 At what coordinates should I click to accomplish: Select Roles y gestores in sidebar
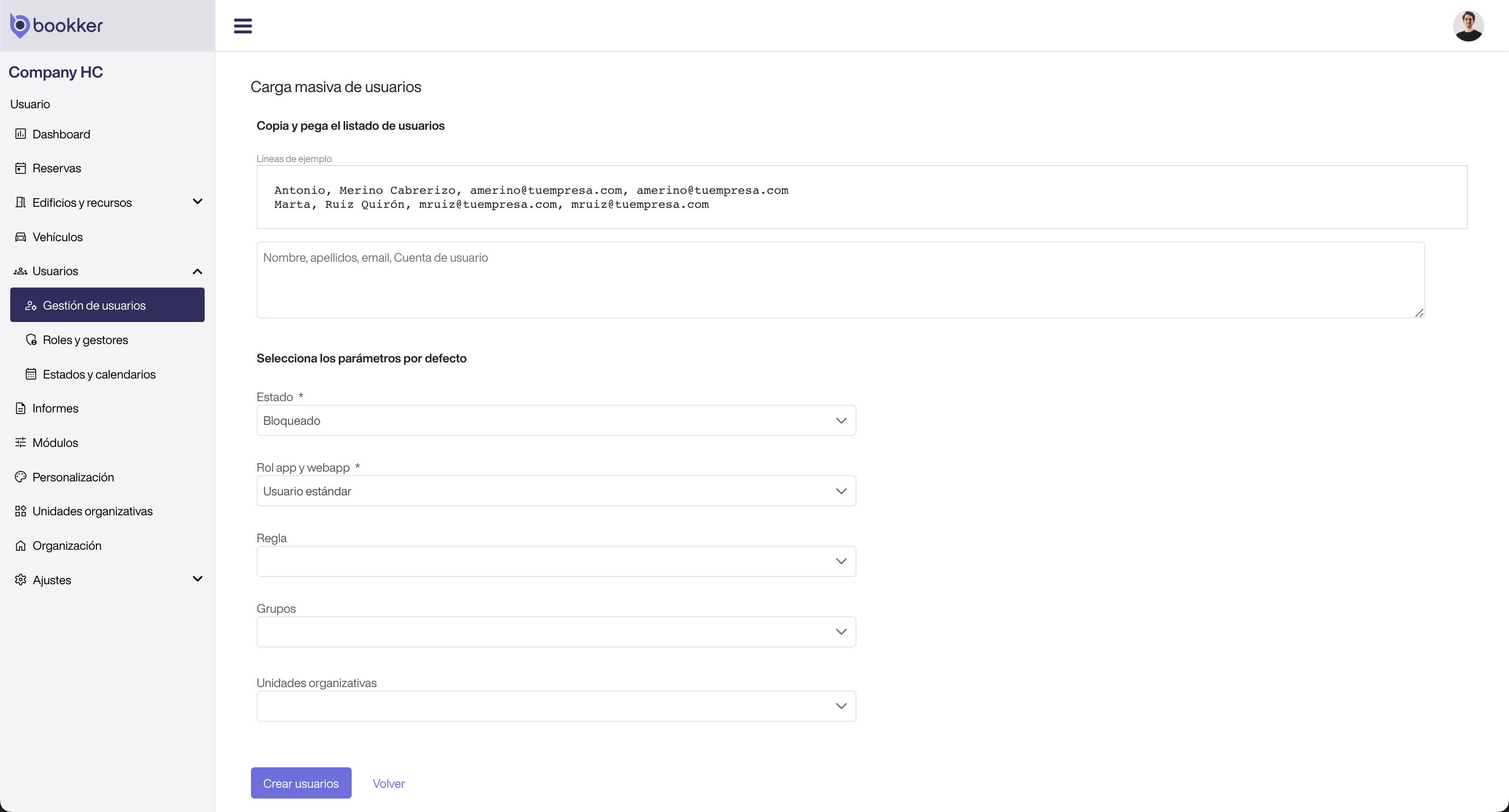tap(86, 339)
